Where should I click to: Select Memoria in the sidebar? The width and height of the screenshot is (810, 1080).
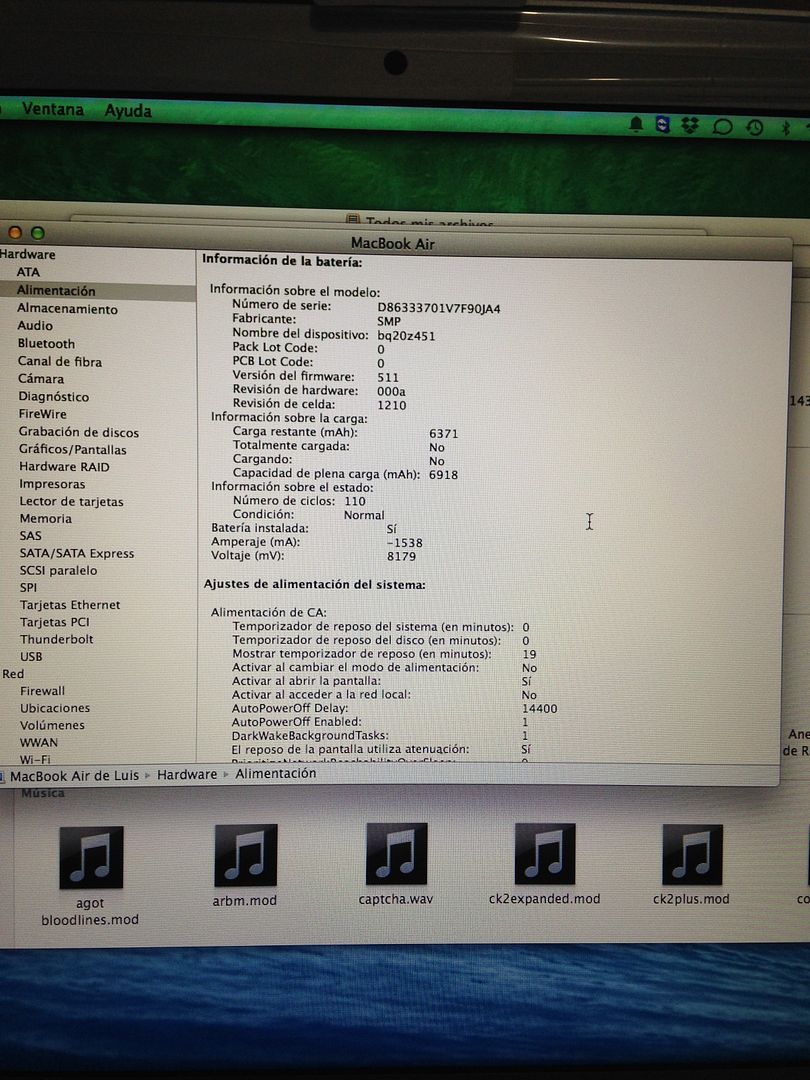tap(45, 519)
